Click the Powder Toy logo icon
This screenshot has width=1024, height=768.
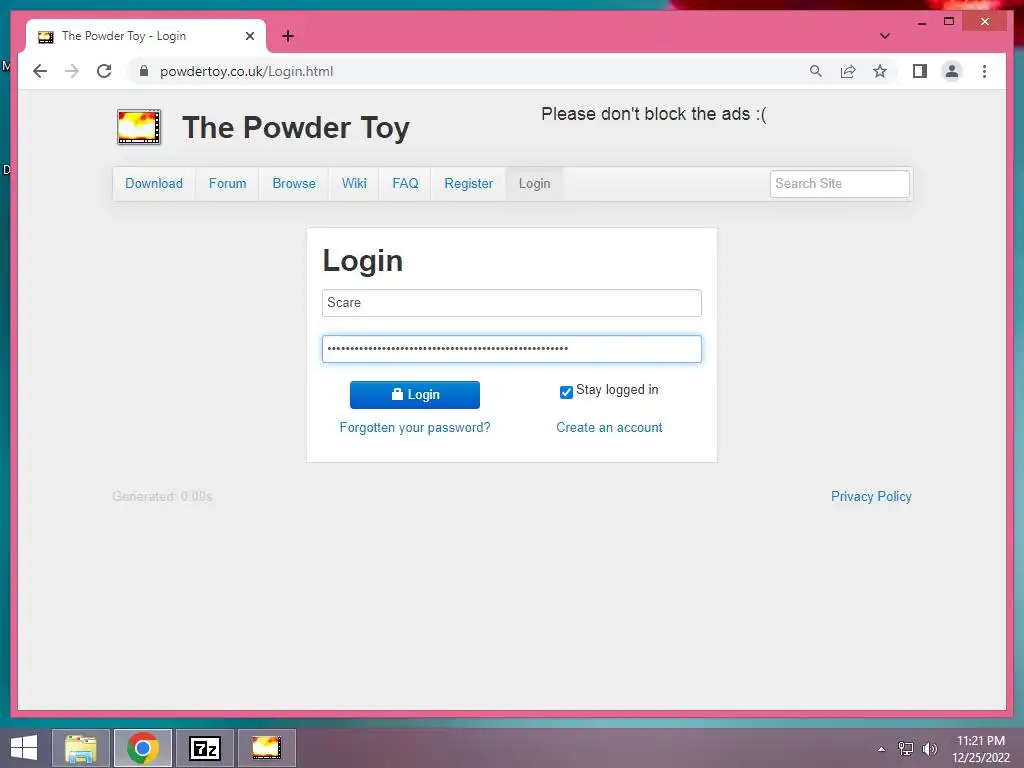coord(138,127)
